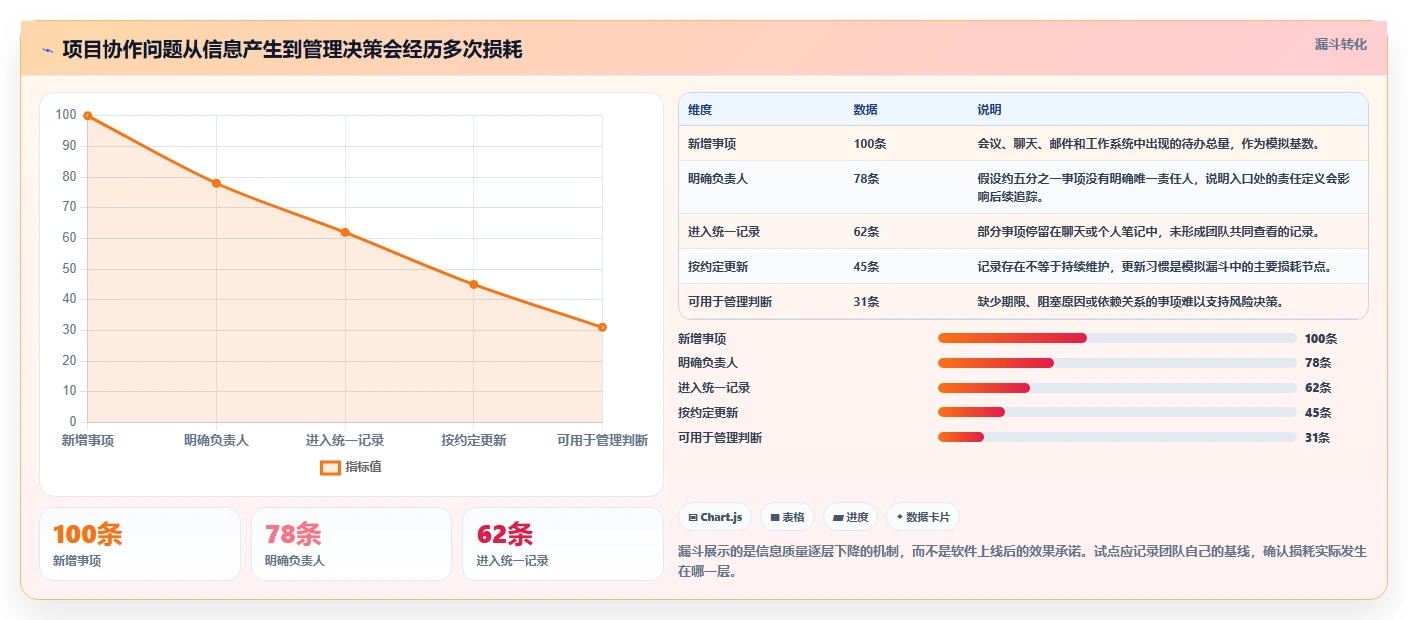Click the x-axis label 可用于管理判断
Screen dimensions: 1408x620
point(602,440)
